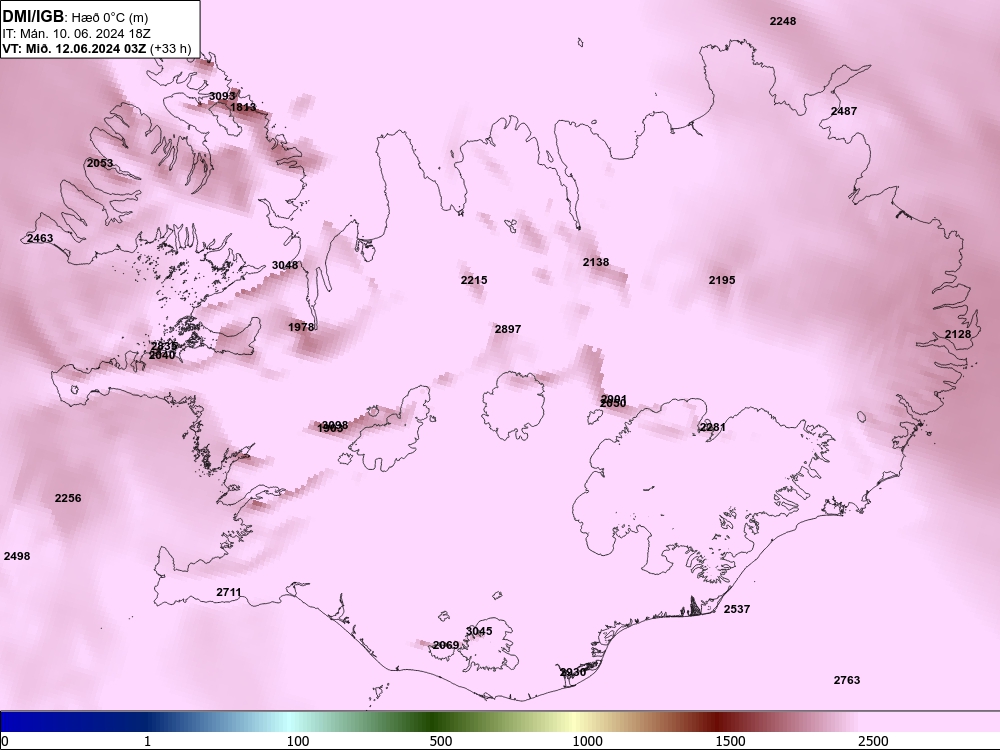The width and height of the screenshot is (1000, 750).
Task: Click the 2711 value on Reykjanes
Action: click(229, 592)
